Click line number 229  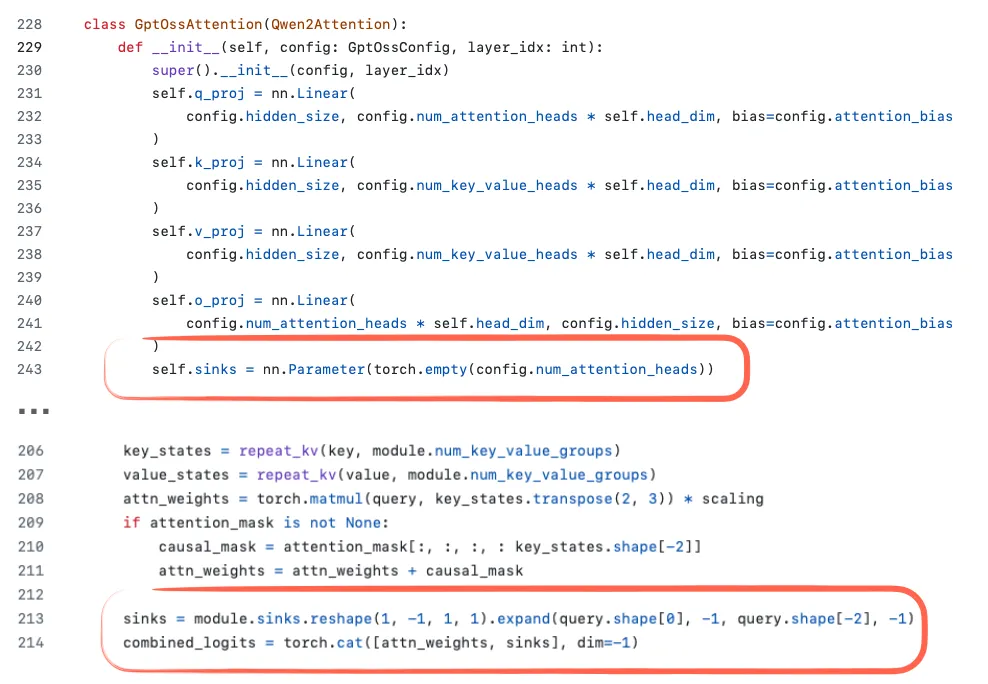pyautogui.click(x=30, y=47)
